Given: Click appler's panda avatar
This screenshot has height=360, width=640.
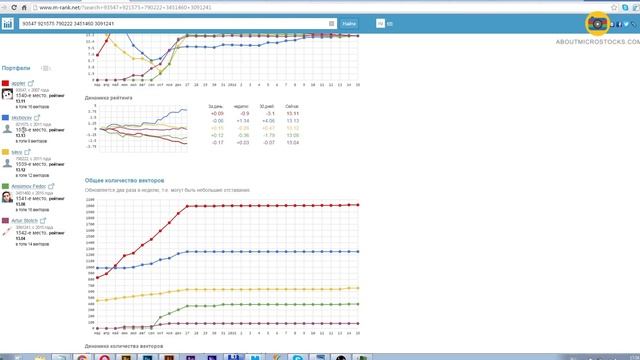Looking at the screenshot, I should pyautogui.click(x=7, y=94).
